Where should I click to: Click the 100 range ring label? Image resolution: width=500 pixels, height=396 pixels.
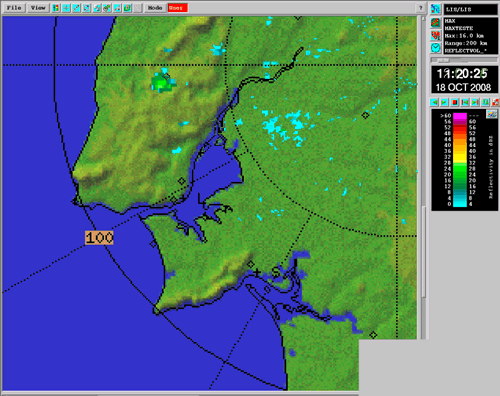coord(99,238)
